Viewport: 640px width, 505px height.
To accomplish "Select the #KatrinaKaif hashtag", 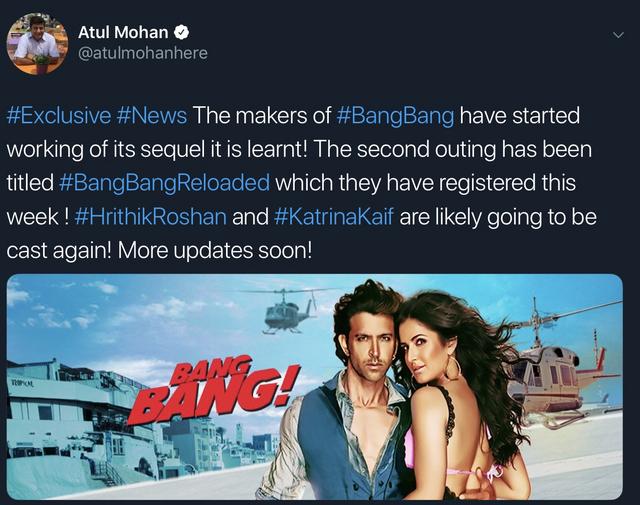I will (x=334, y=217).
